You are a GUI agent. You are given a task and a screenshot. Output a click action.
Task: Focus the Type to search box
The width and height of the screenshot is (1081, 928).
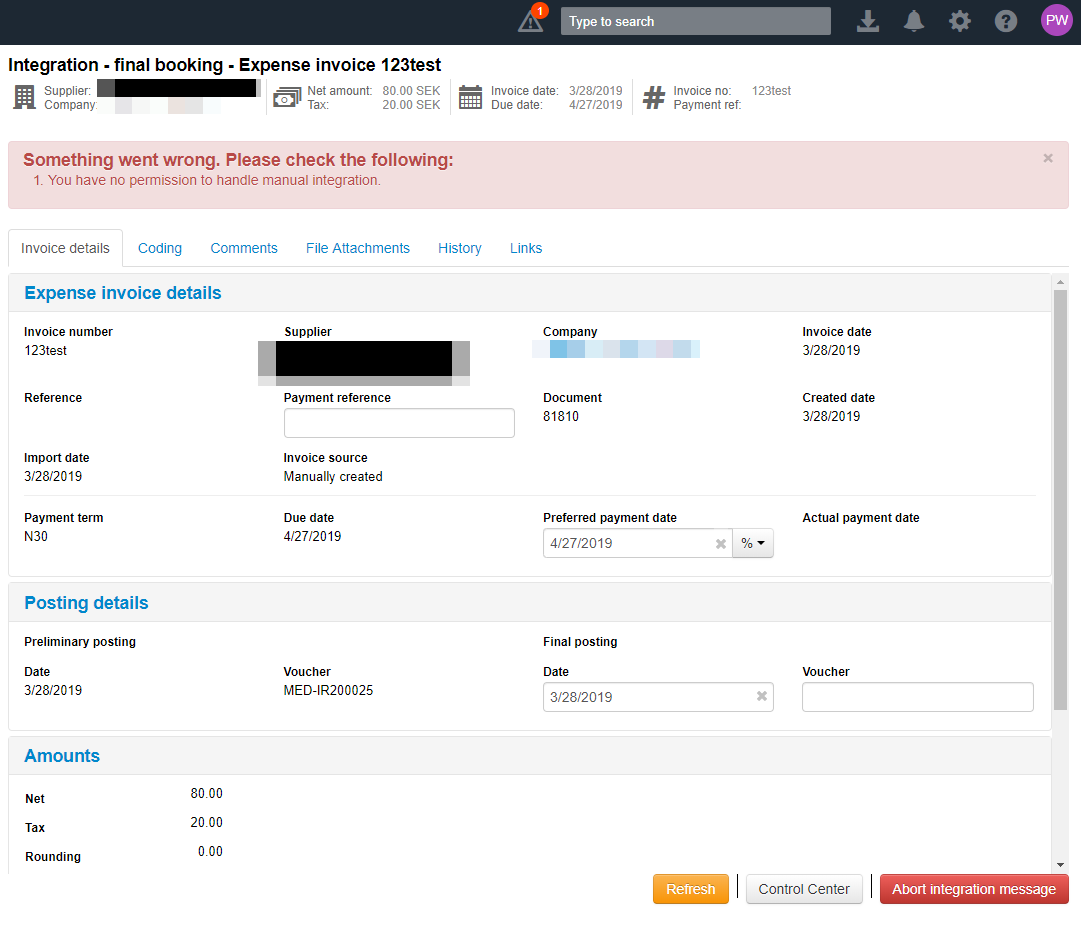point(696,21)
